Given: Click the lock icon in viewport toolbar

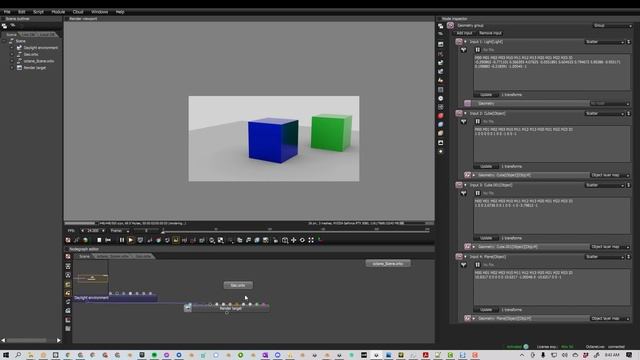Looking at the screenshot, I should click(x=276, y=240).
